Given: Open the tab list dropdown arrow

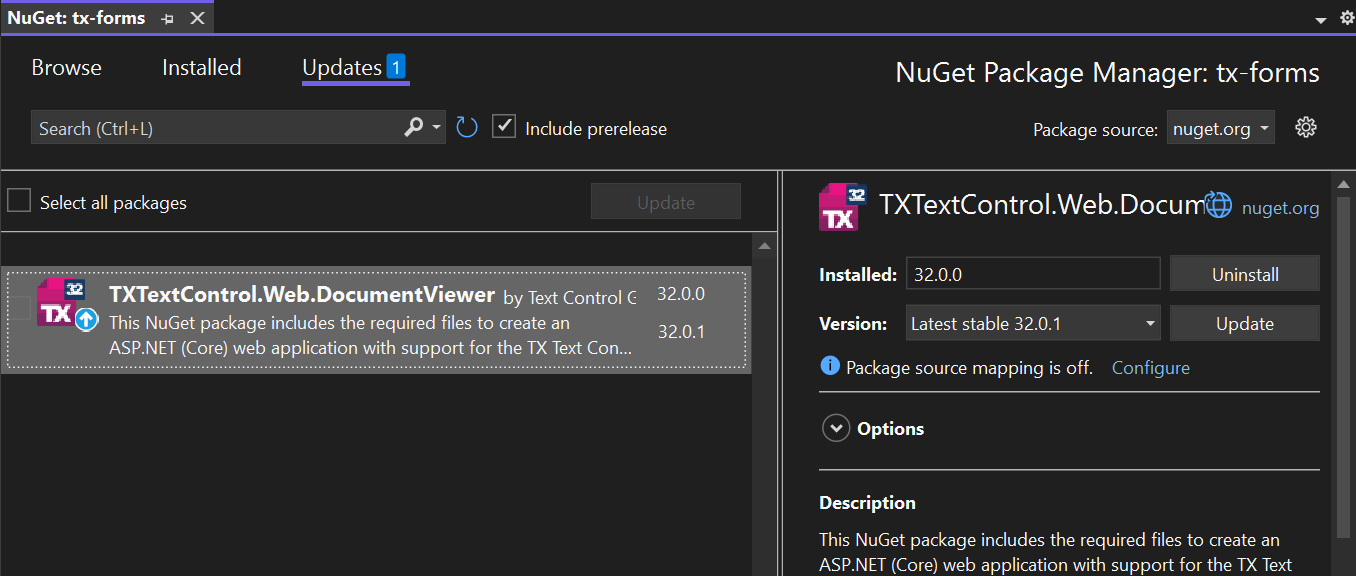Looking at the screenshot, I should pos(1319,20).
